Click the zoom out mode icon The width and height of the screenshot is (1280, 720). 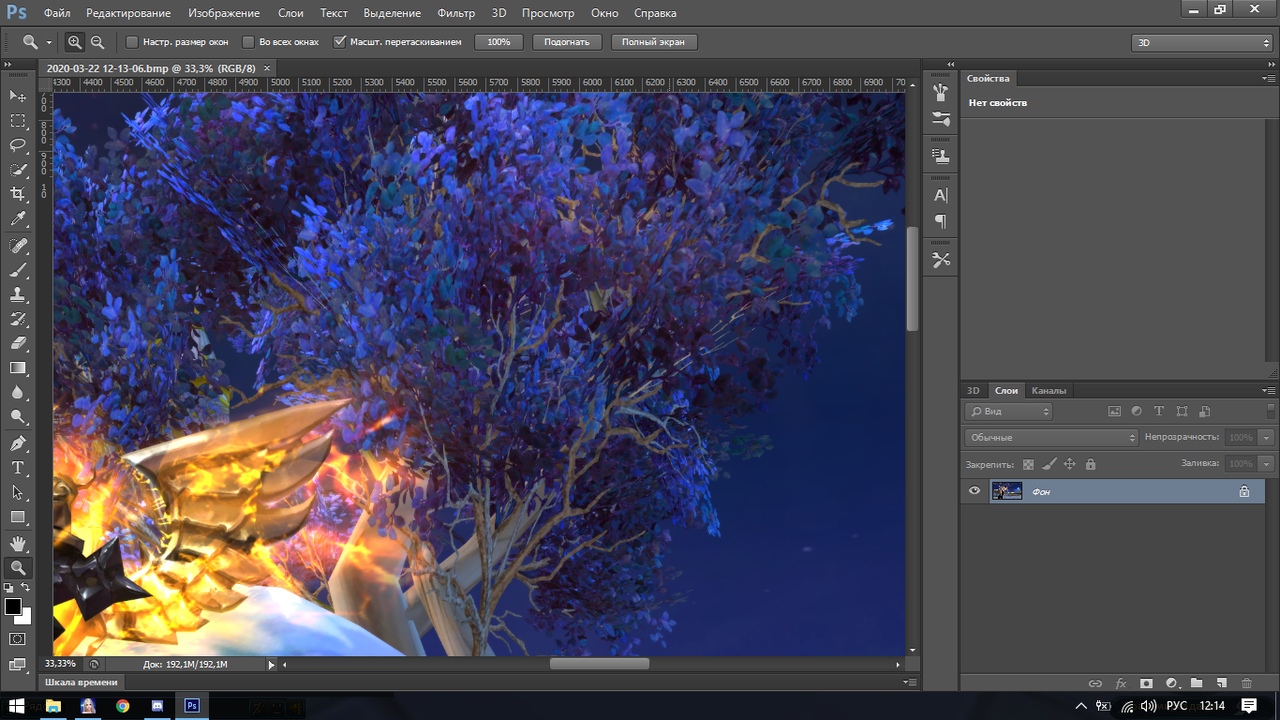point(97,42)
